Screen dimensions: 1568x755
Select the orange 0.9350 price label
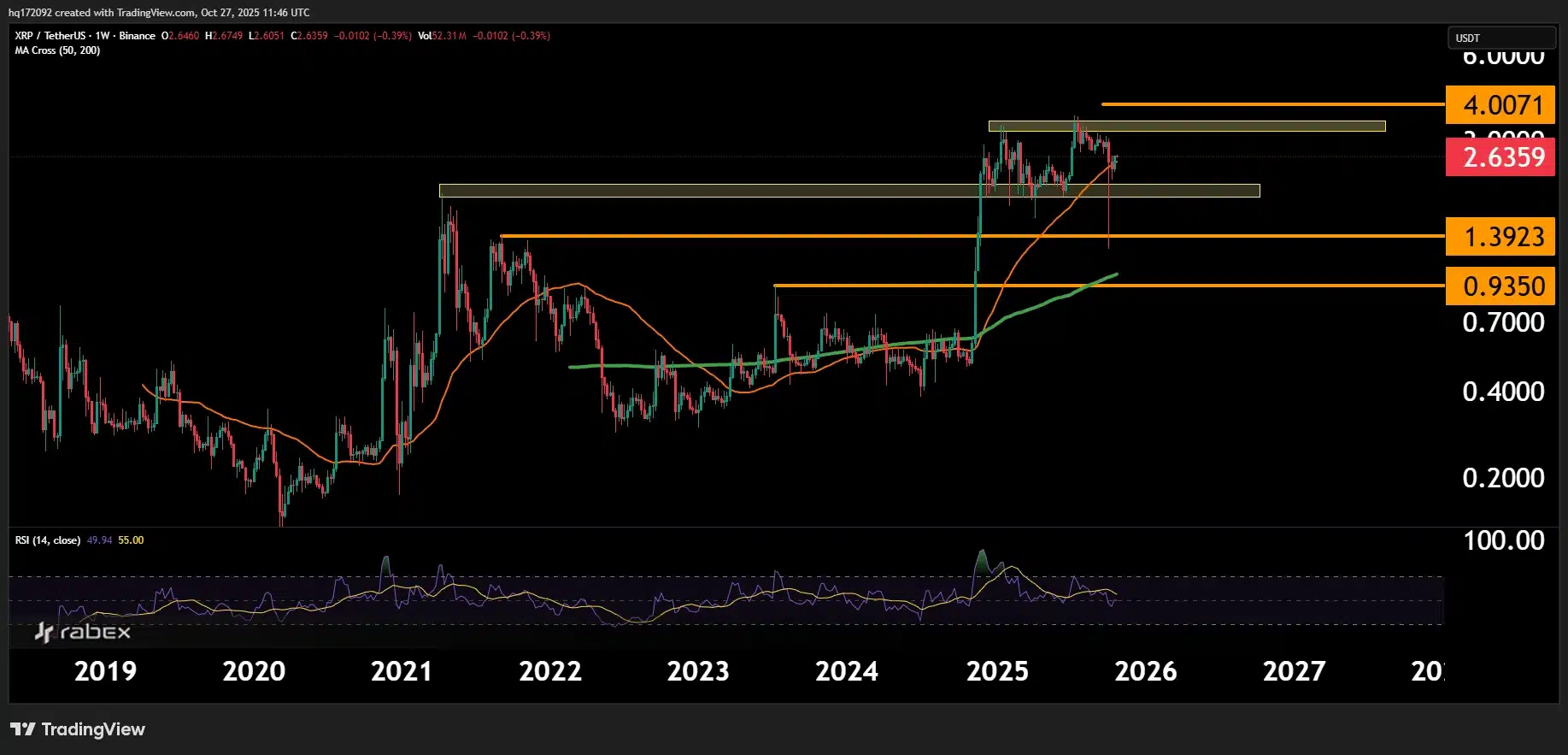coord(1500,286)
